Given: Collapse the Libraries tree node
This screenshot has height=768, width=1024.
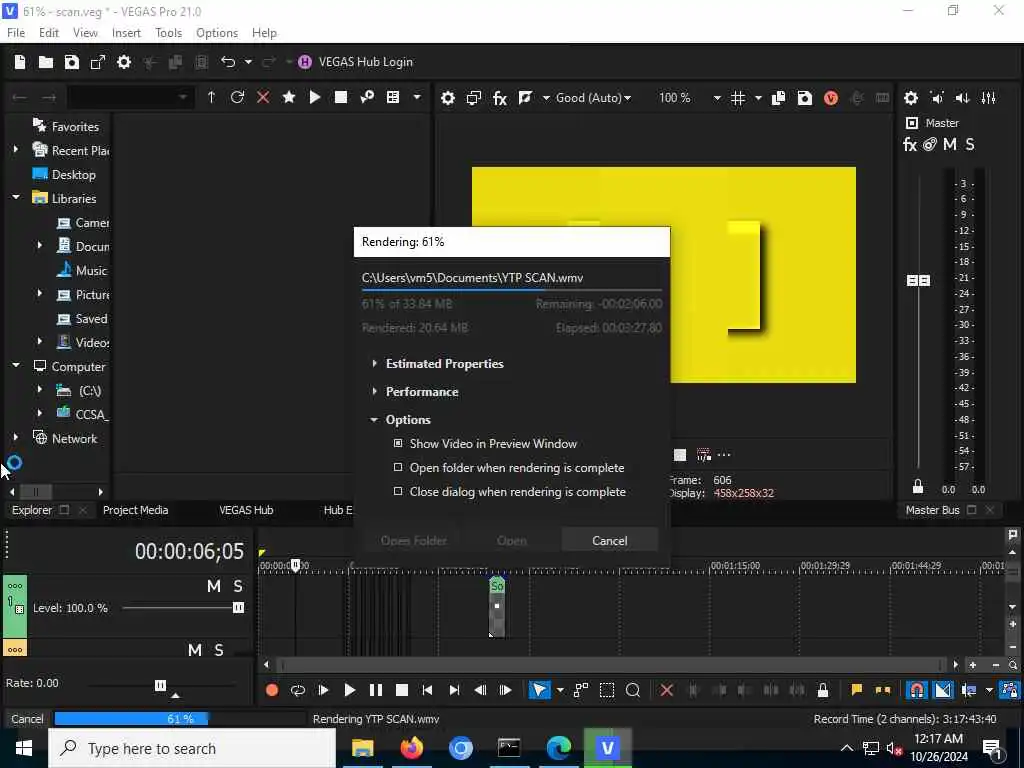Looking at the screenshot, I should (x=16, y=197).
